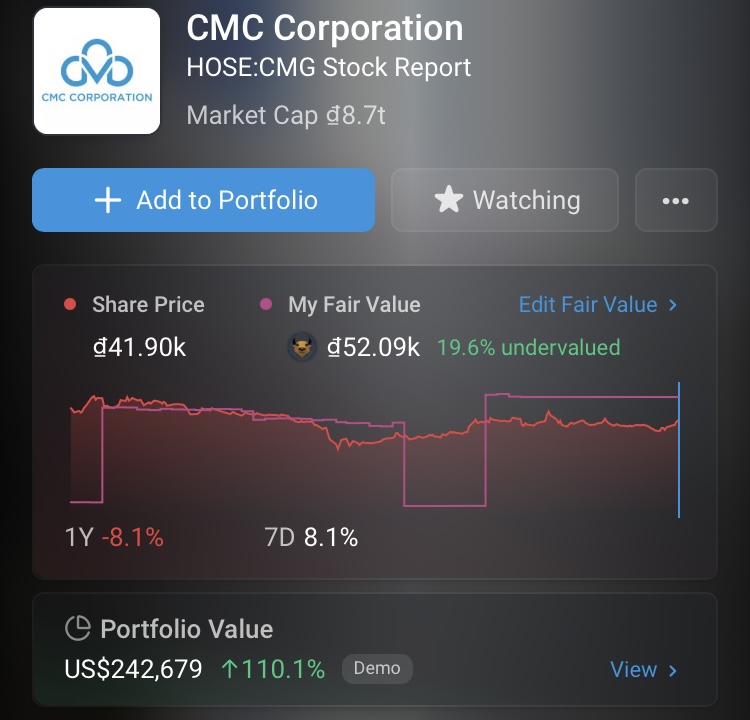Click the blue vertical marker on the chart
The width and height of the screenshot is (750, 720).
pyautogui.click(x=679, y=450)
